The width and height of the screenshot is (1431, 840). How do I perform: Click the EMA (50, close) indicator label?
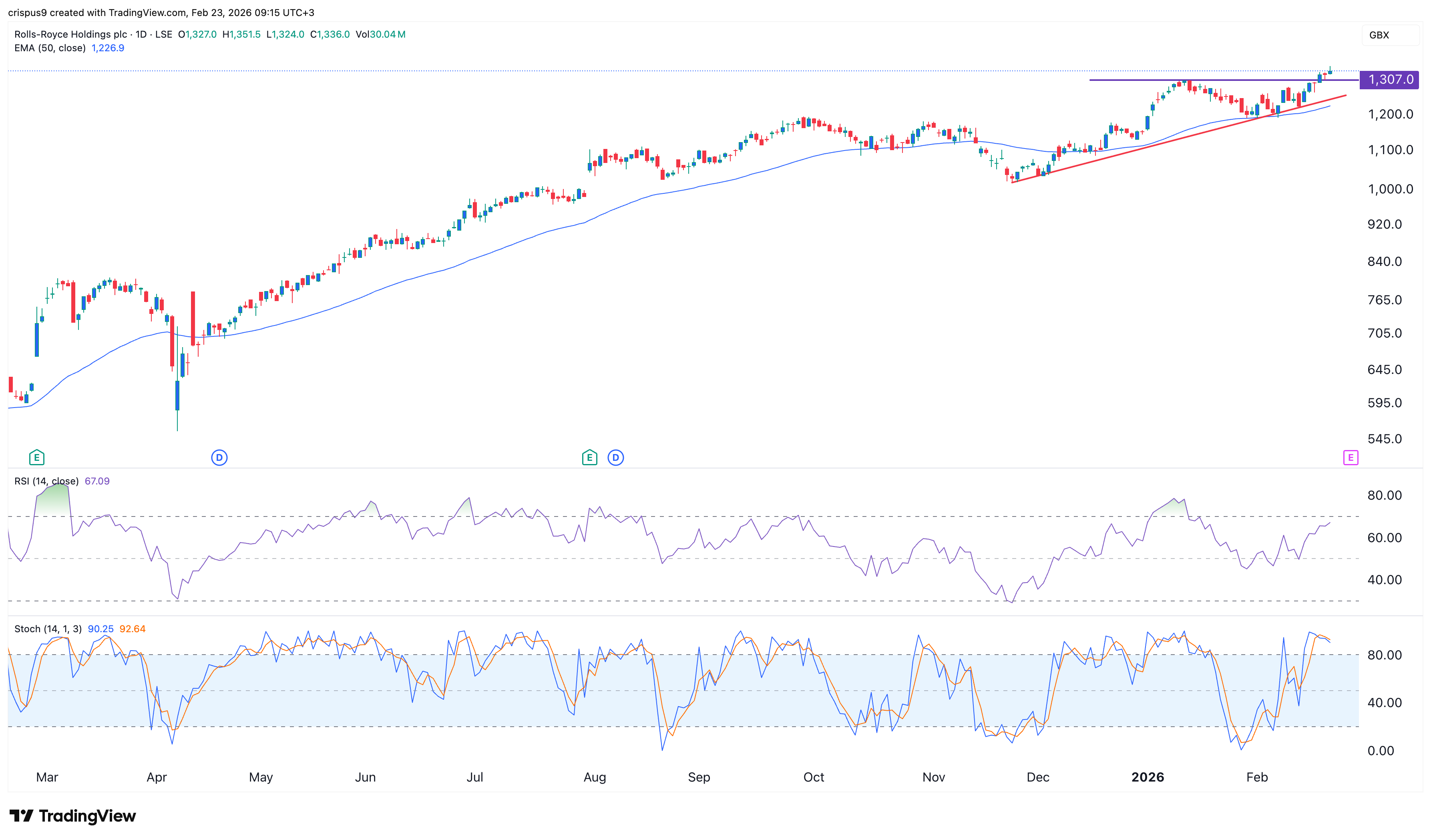50,48
